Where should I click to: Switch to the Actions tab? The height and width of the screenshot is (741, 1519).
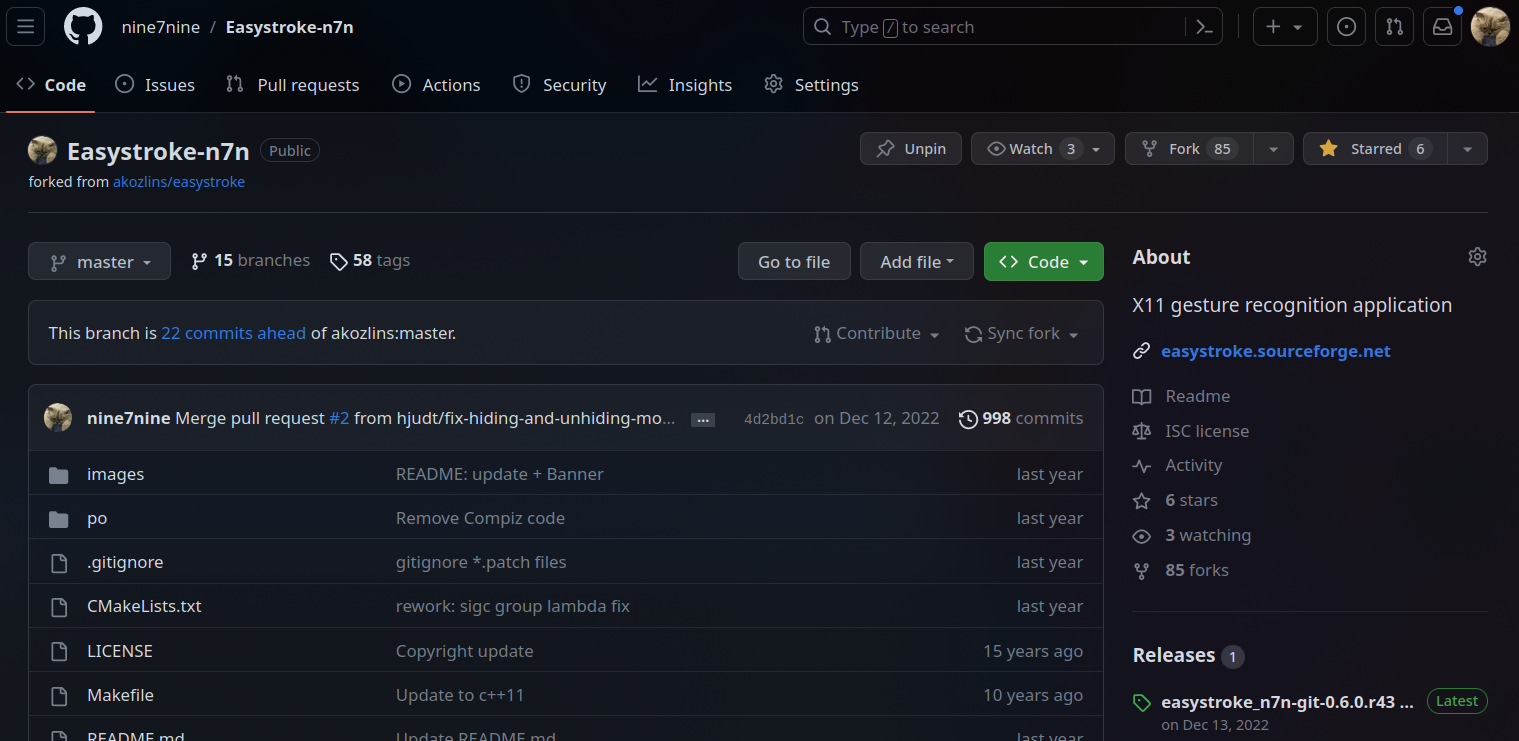(x=436, y=85)
